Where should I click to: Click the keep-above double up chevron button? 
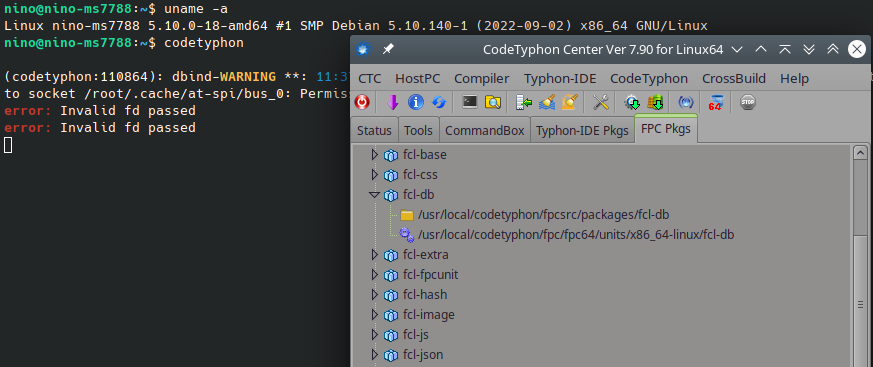coord(833,50)
